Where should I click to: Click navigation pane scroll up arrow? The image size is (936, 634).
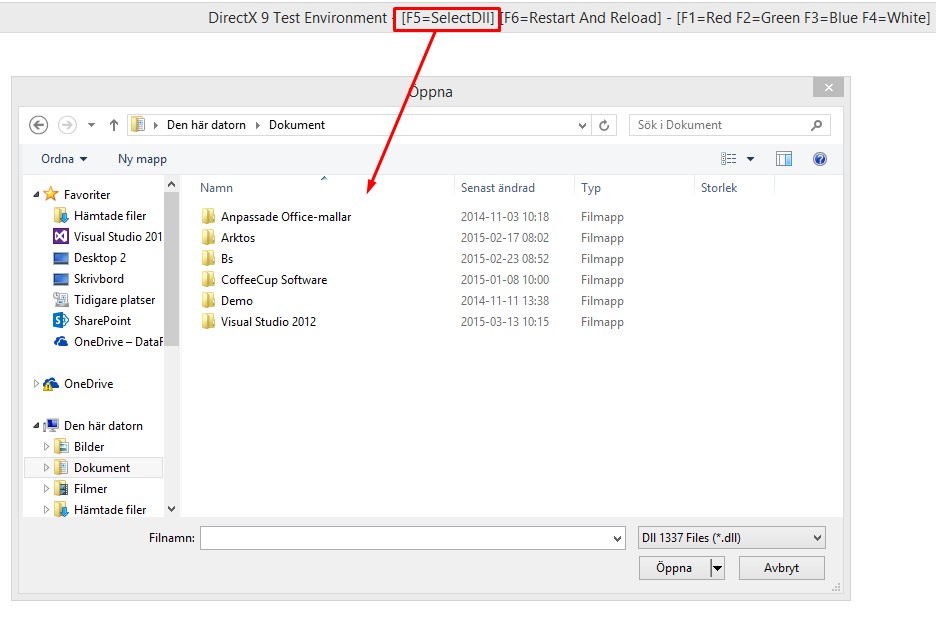(171, 184)
